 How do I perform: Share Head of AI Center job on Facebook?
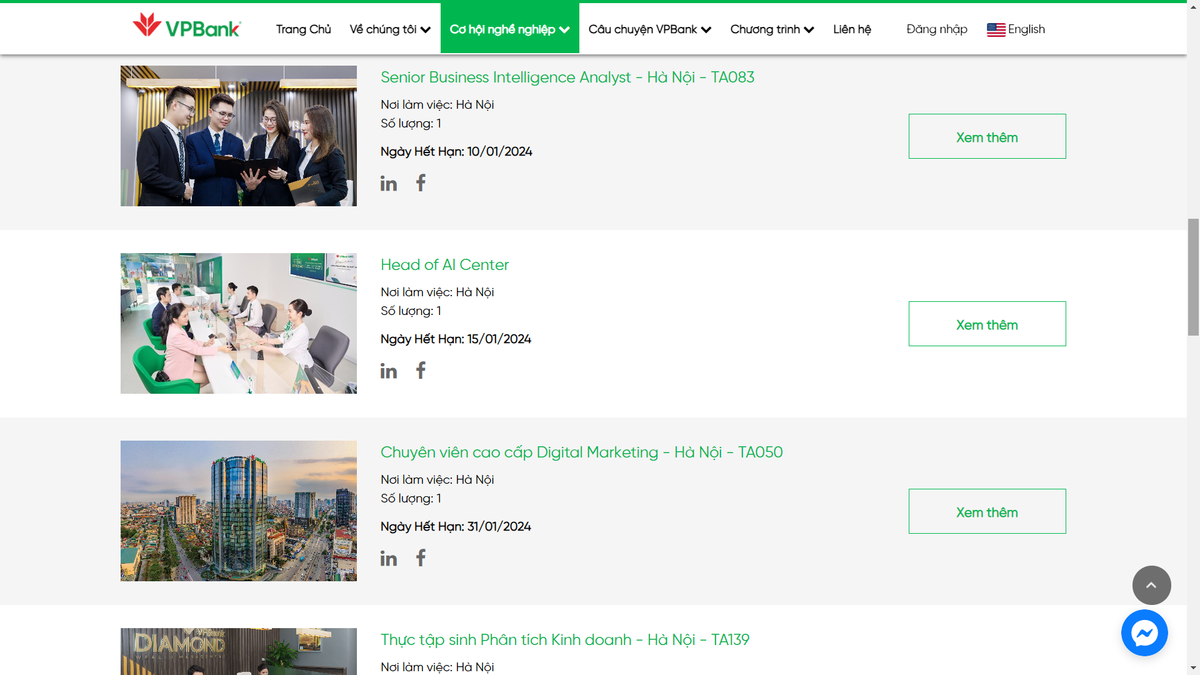pyautogui.click(x=421, y=370)
